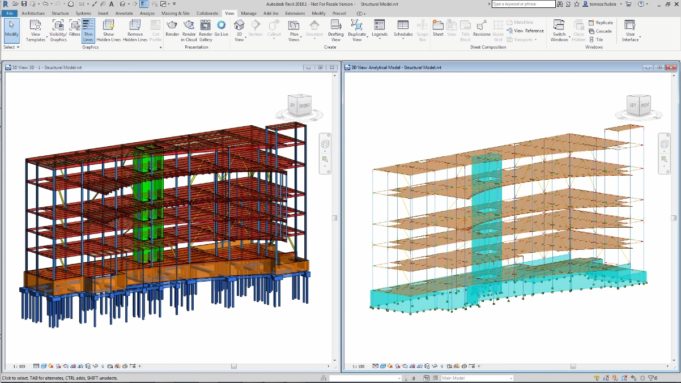Click the favorites star icon in title bar
The width and height of the screenshot is (681, 383).
tap(577, 4)
